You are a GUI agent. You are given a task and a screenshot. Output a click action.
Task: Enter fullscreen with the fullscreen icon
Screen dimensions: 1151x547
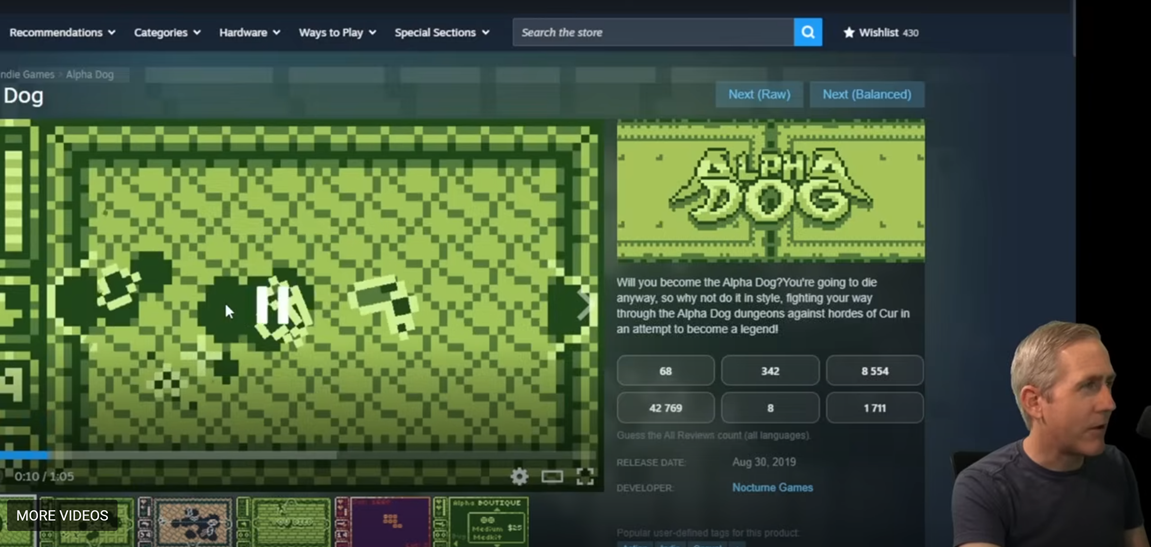(x=585, y=477)
